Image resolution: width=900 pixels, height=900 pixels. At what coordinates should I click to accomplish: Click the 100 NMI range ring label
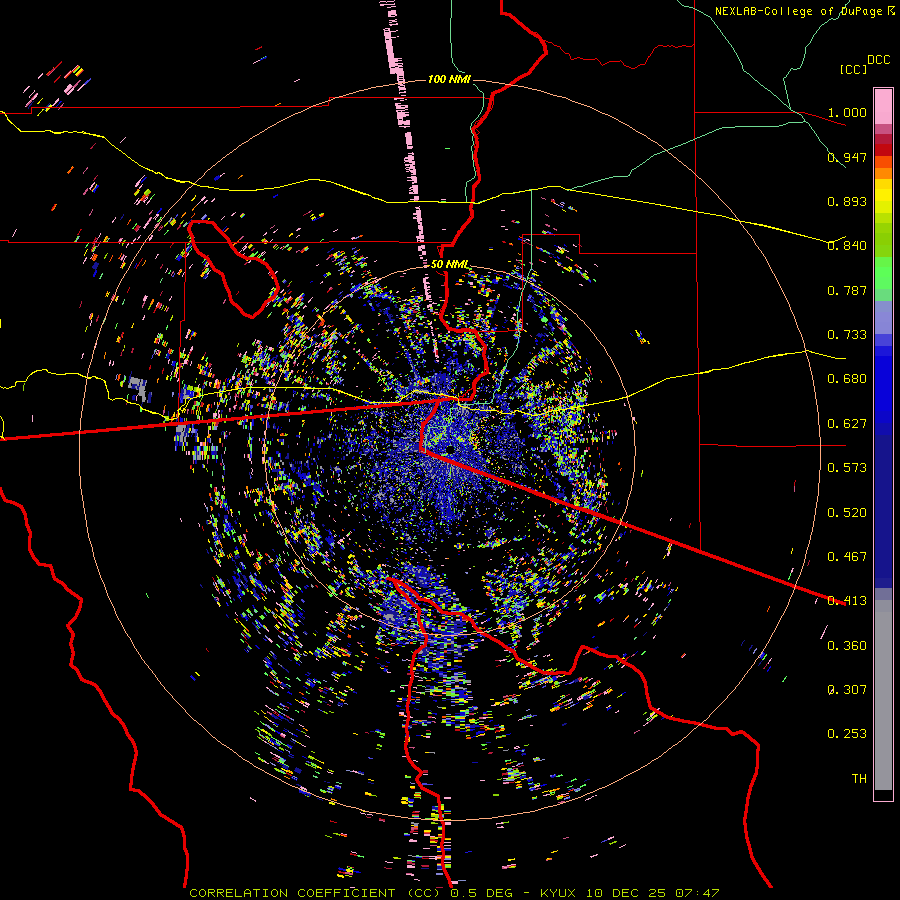tap(449, 79)
